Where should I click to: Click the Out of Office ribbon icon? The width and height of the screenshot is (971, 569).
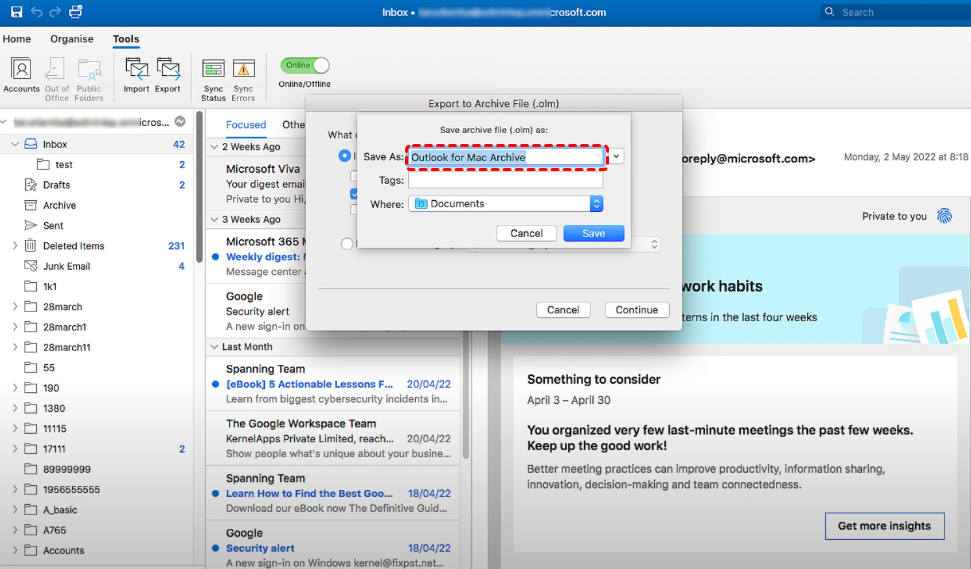tap(56, 79)
